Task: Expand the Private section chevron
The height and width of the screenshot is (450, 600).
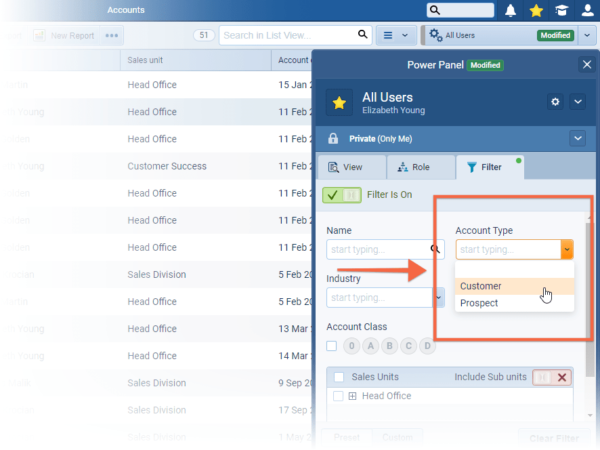Action: coord(577,138)
